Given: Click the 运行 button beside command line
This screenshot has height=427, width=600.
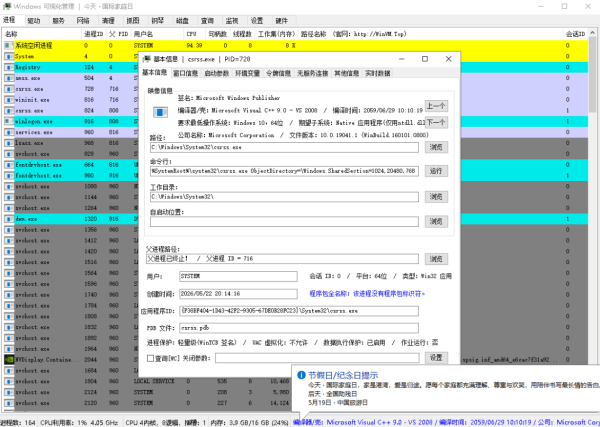Looking at the screenshot, I should pos(436,171).
